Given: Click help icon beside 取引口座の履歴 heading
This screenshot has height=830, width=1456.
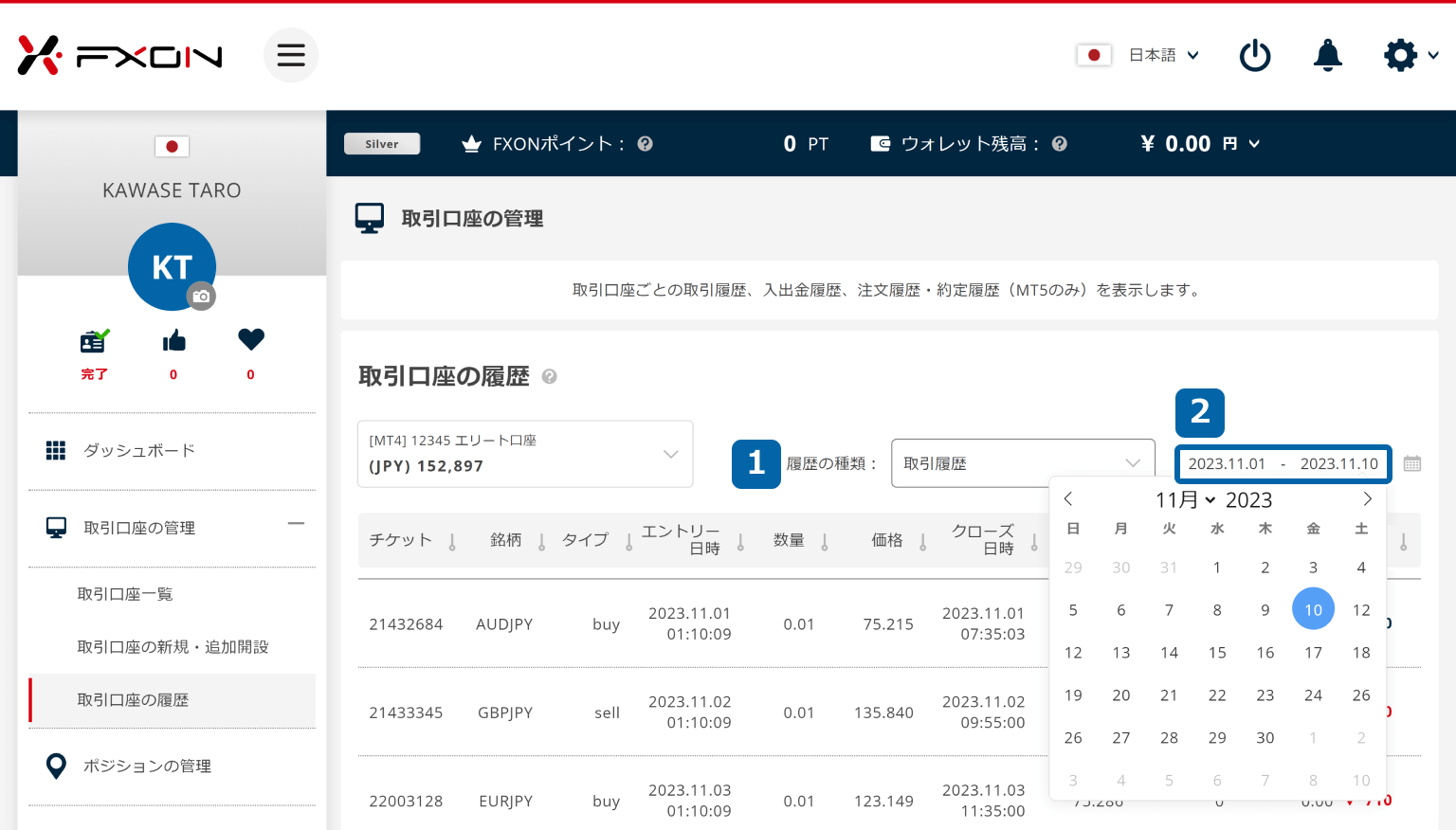Looking at the screenshot, I should 549,376.
